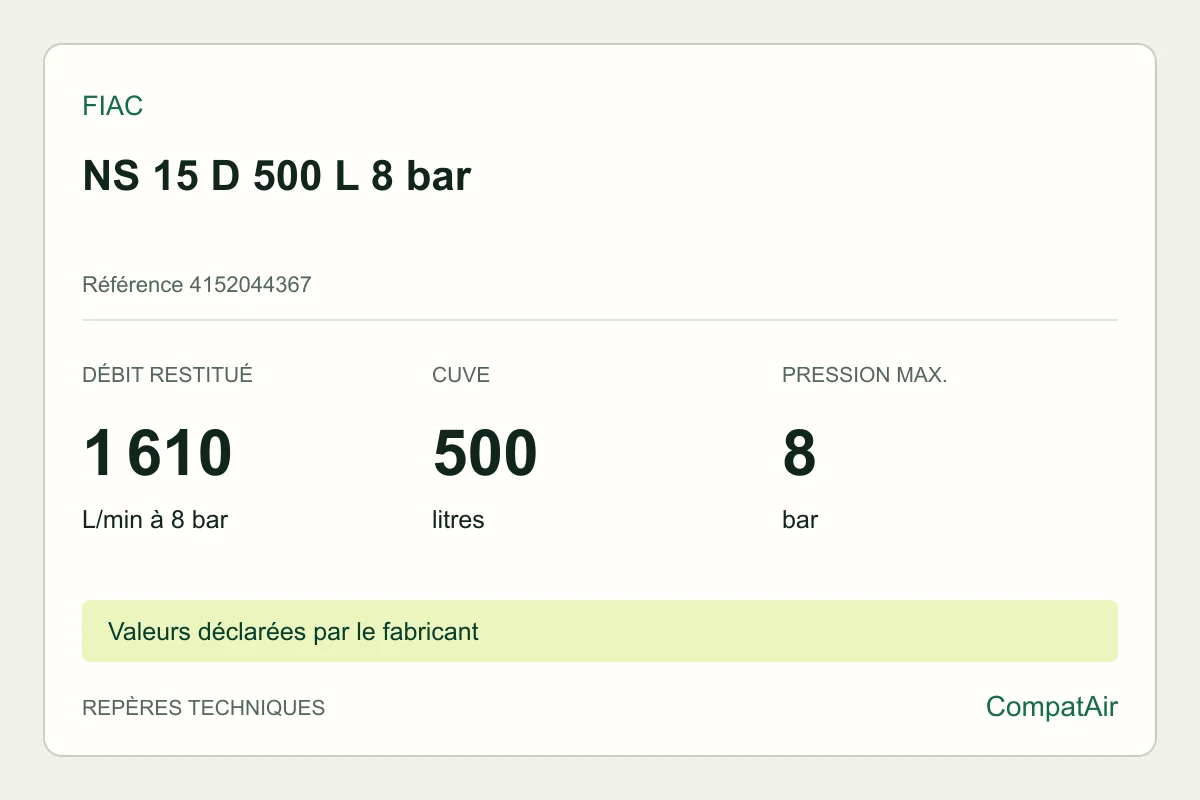The width and height of the screenshot is (1200, 800).
Task: Click the FIAC brand label
Action: [112, 106]
